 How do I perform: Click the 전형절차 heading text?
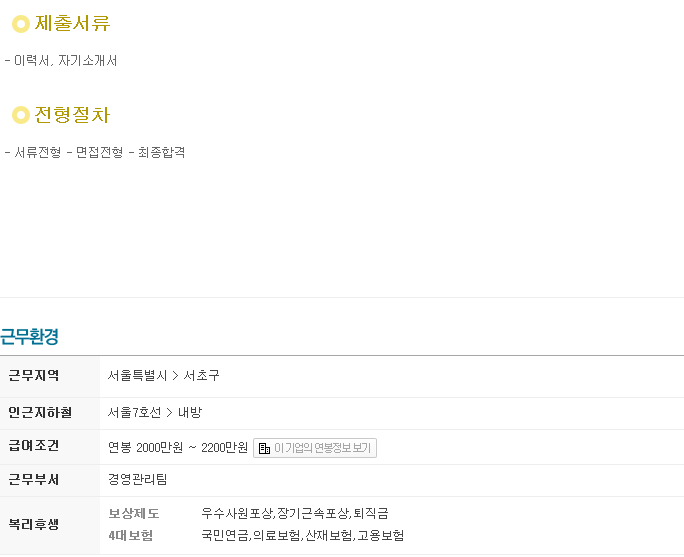coord(72,115)
